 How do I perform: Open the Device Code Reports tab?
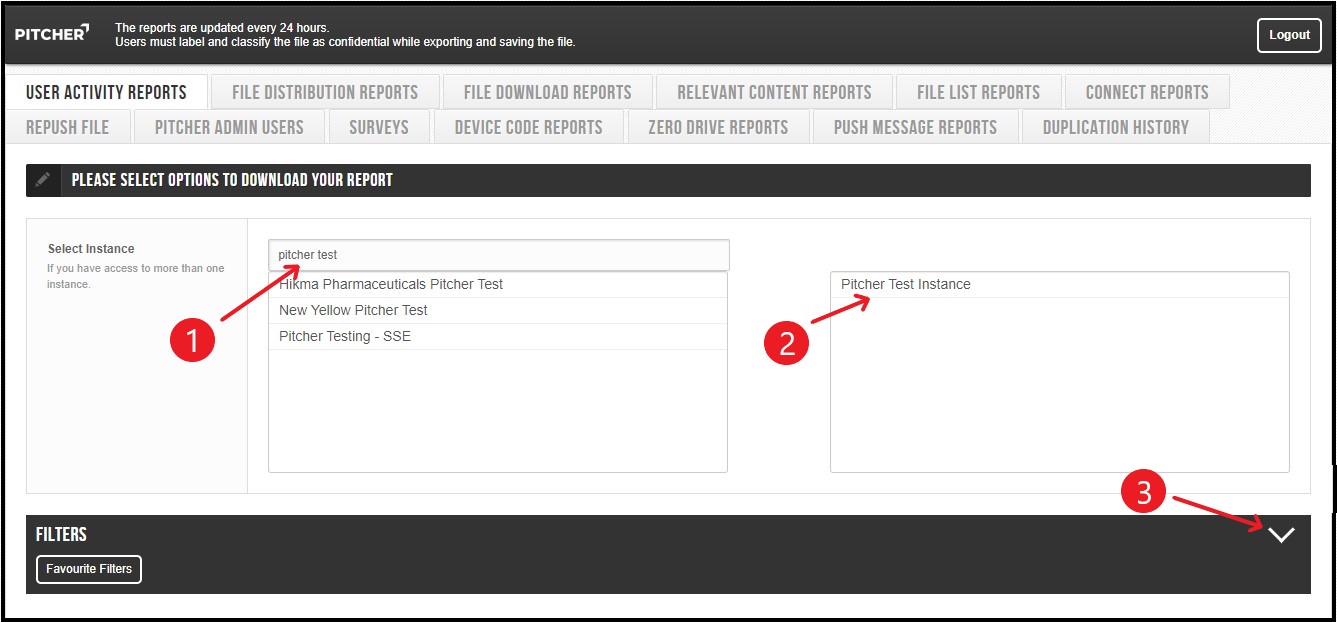pyautogui.click(x=528, y=126)
